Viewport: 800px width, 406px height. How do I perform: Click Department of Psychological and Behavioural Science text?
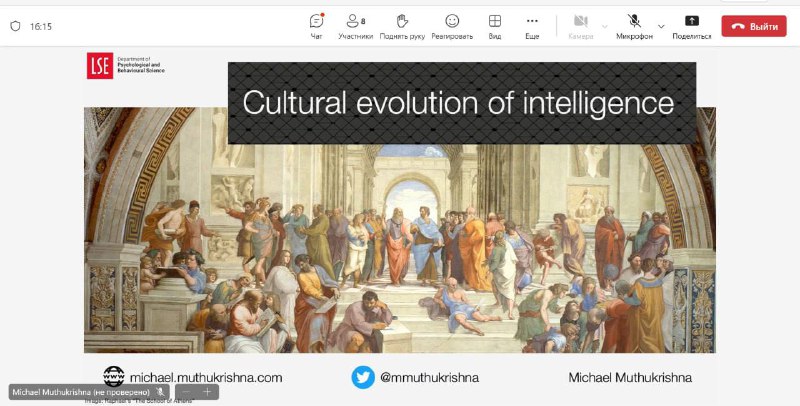[141, 65]
